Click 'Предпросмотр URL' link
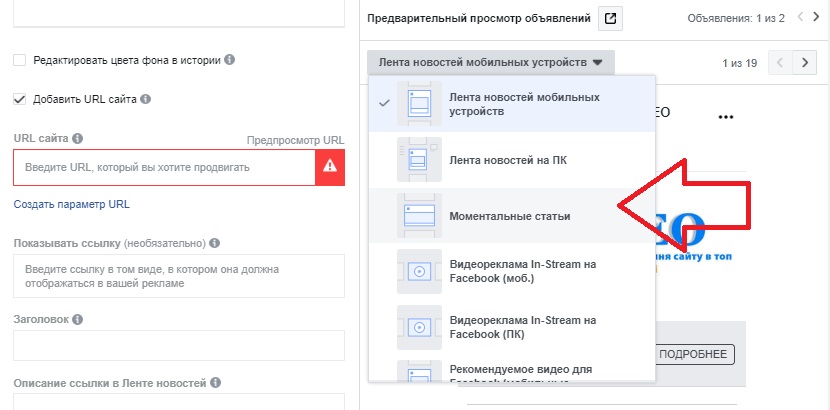The image size is (830, 410). (x=295, y=140)
